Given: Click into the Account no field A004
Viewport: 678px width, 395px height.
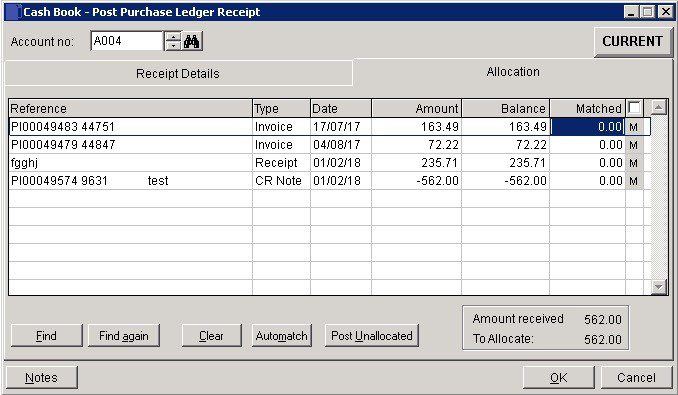Looking at the screenshot, I should click(x=126, y=41).
